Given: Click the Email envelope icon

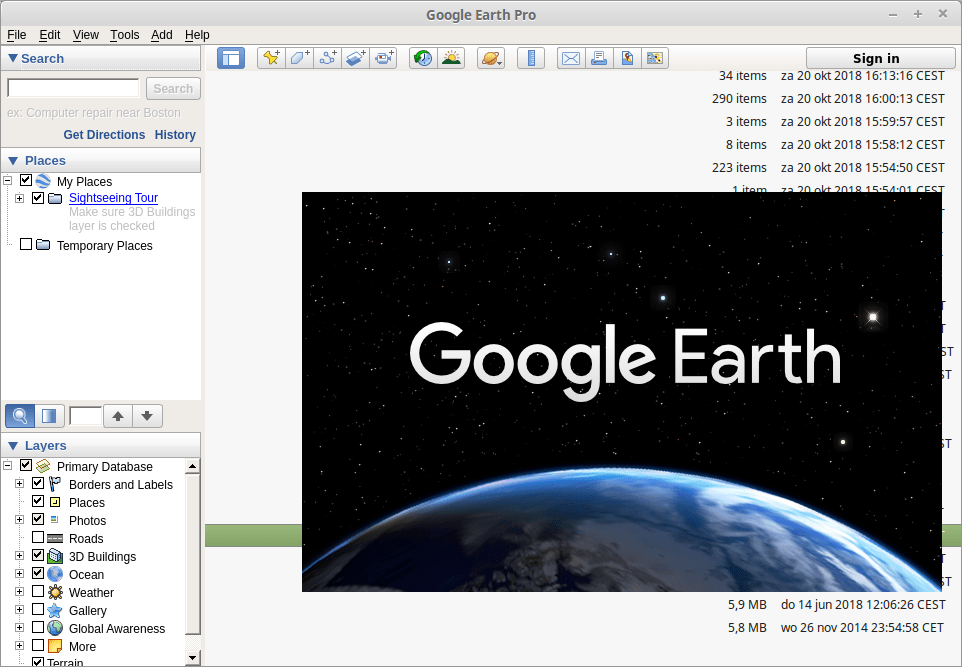Looking at the screenshot, I should point(571,58).
